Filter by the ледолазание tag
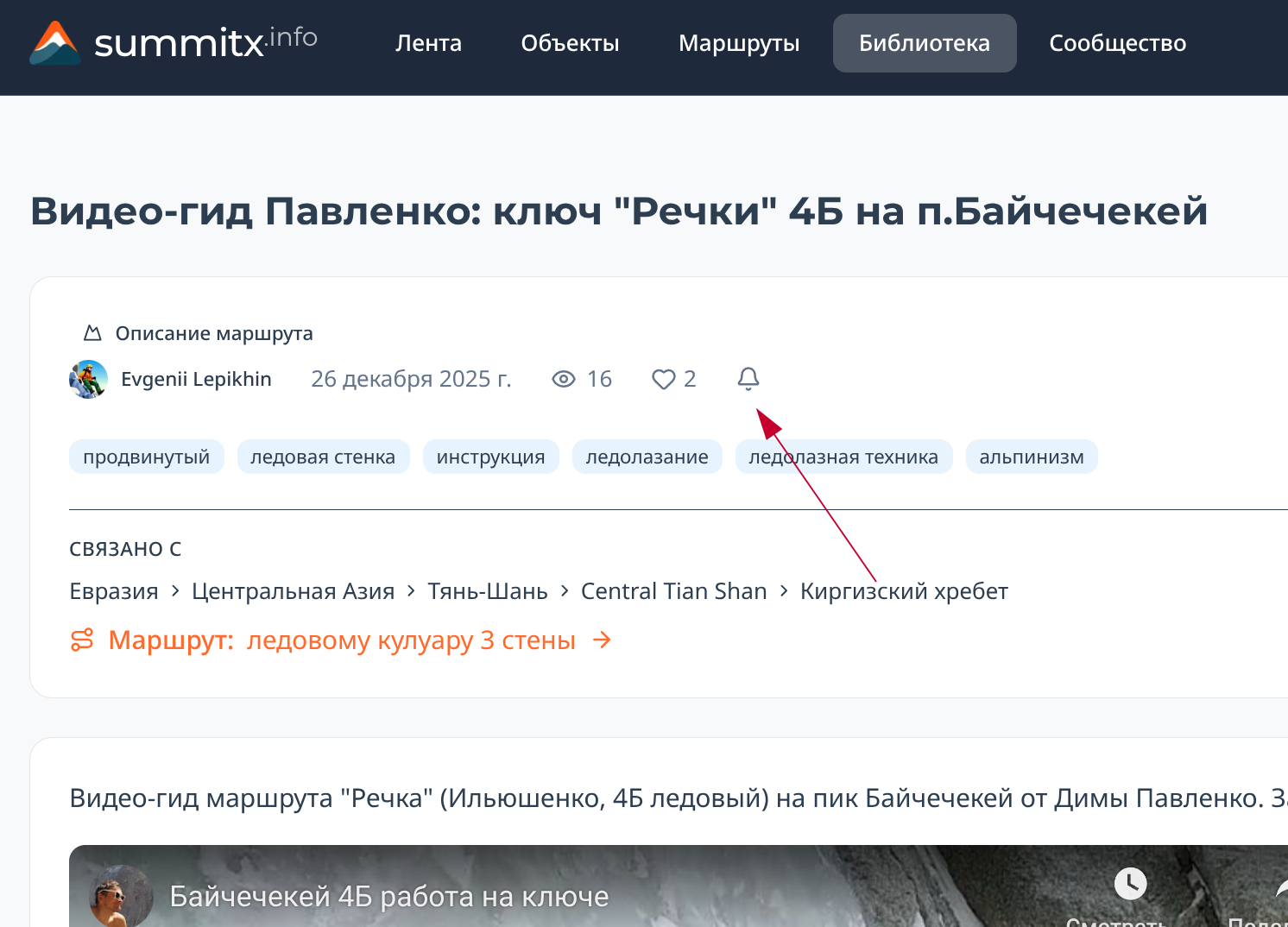The height and width of the screenshot is (927, 1288). pos(647,457)
